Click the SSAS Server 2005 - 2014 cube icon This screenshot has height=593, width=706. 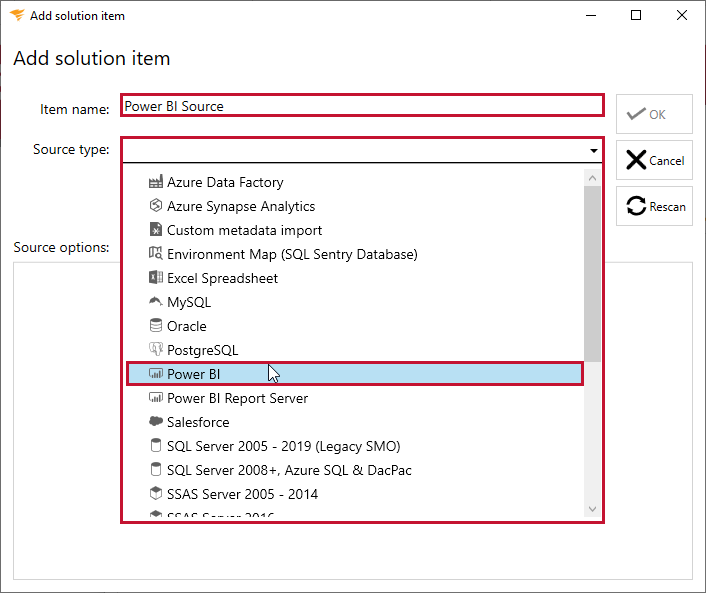click(x=155, y=493)
